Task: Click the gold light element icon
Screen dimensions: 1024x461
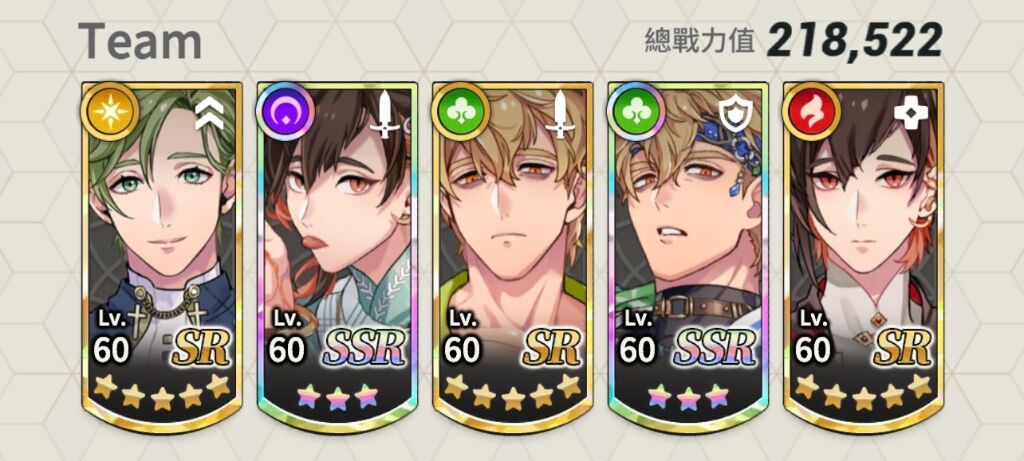Action: pyautogui.click(x=110, y=112)
